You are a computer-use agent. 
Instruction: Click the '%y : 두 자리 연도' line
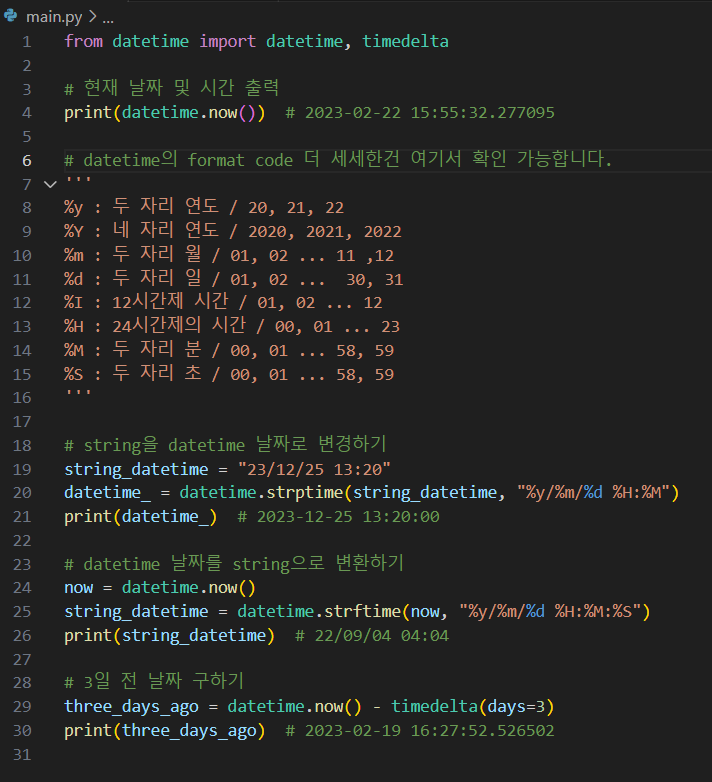[204, 207]
